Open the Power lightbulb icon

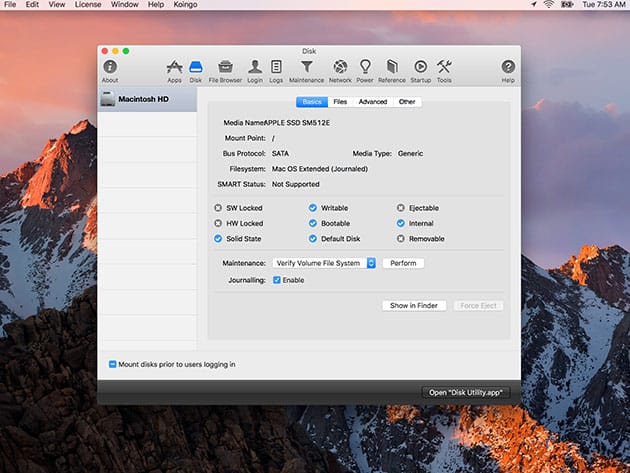click(x=365, y=67)
